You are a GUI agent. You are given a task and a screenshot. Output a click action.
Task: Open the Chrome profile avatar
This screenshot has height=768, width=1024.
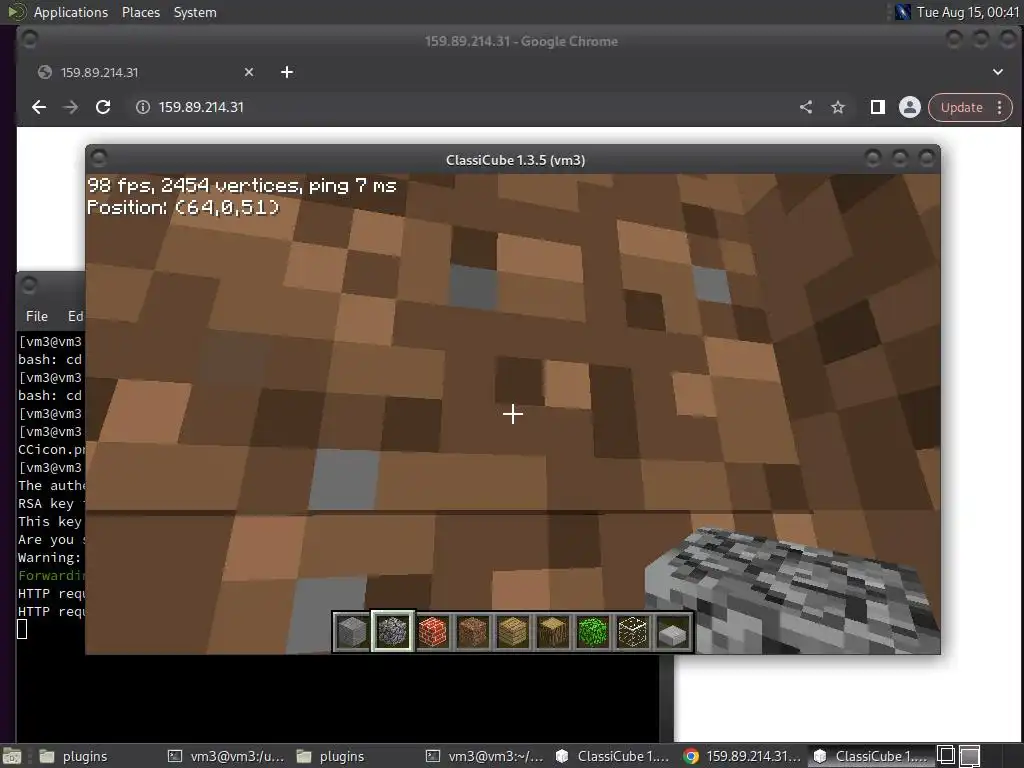click(x=910, y=107)
